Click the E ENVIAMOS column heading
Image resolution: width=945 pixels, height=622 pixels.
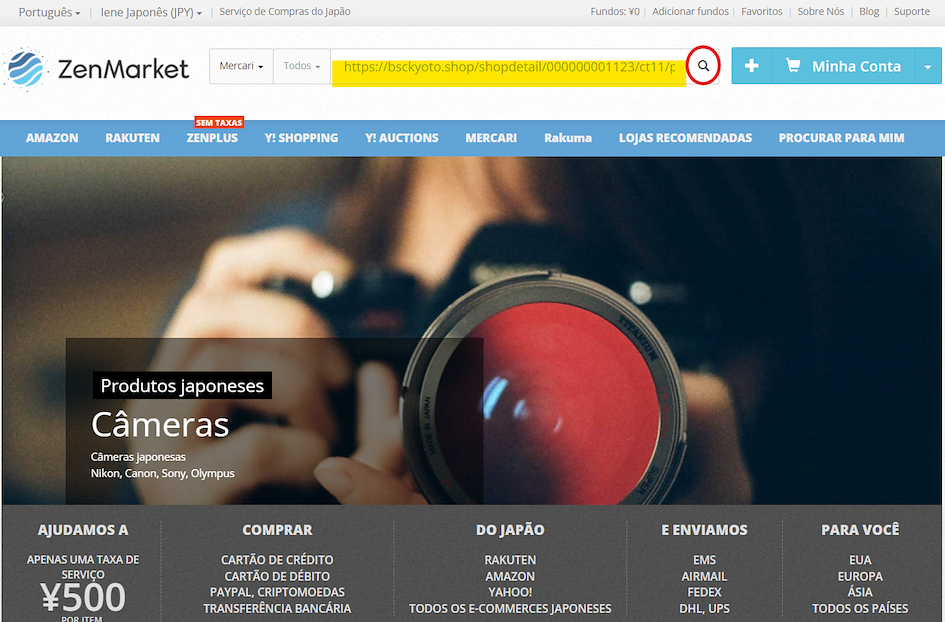point(705,530)
